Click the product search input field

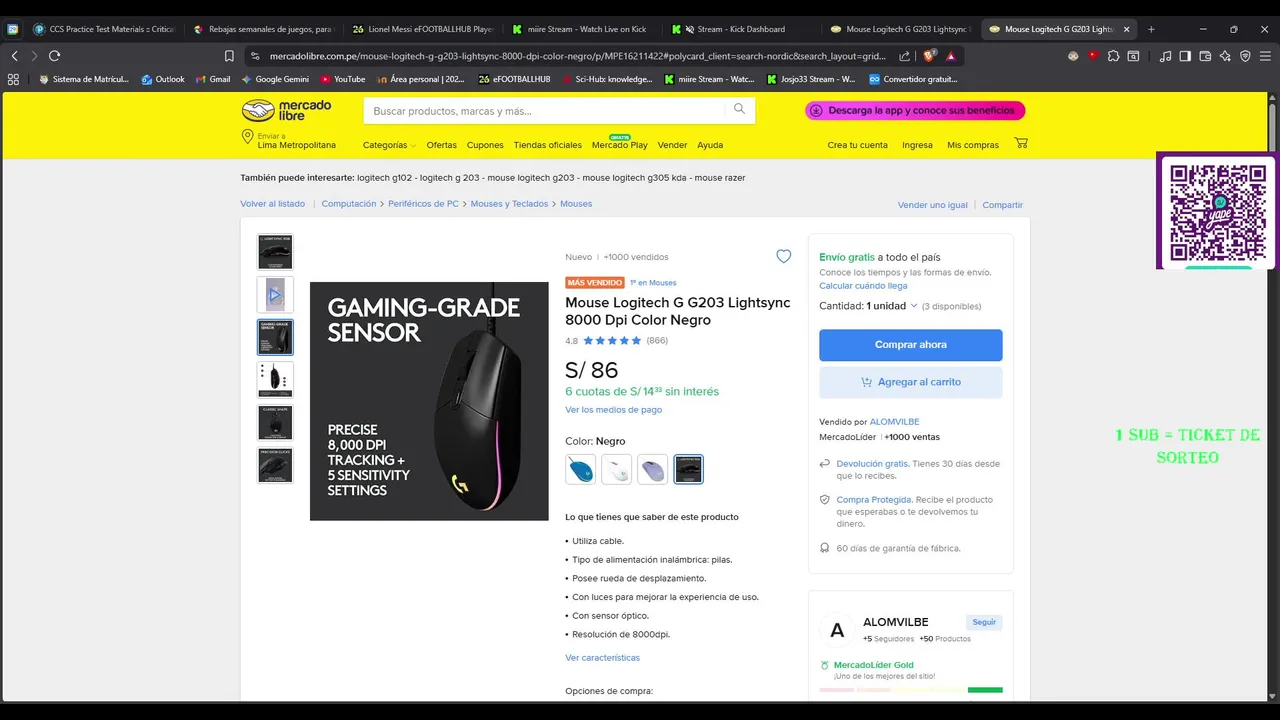(x=546, y=110)
